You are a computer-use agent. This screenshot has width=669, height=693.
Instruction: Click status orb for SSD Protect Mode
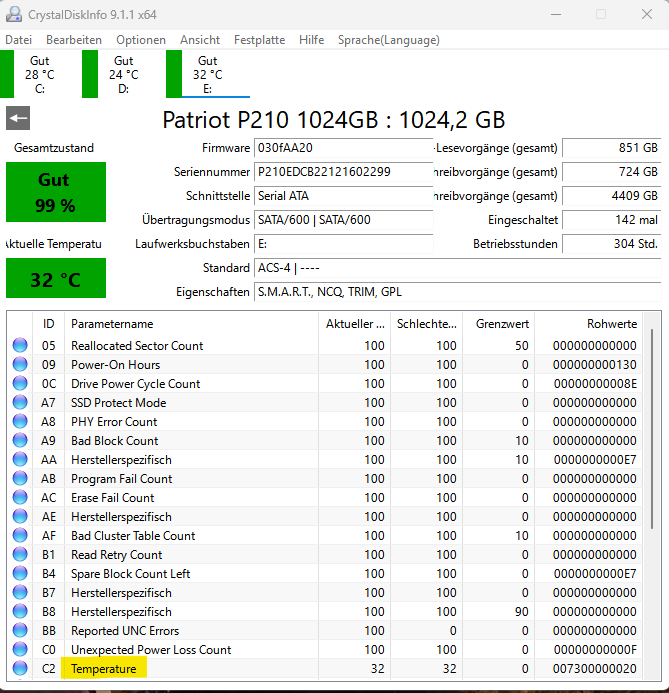pyautogui.click(x=20, y=402)
